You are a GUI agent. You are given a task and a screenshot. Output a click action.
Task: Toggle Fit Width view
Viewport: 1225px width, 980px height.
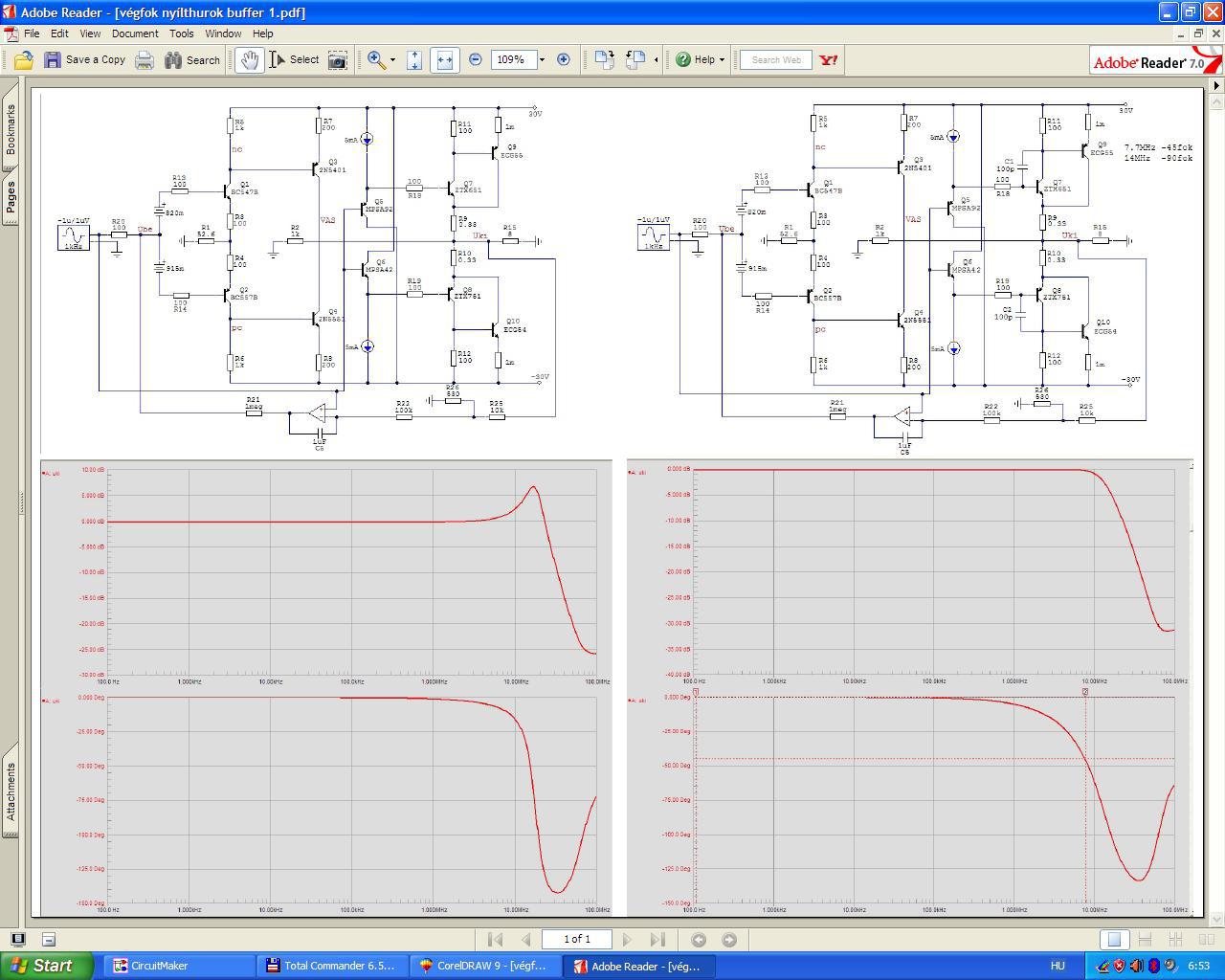[x=444, y=59]
